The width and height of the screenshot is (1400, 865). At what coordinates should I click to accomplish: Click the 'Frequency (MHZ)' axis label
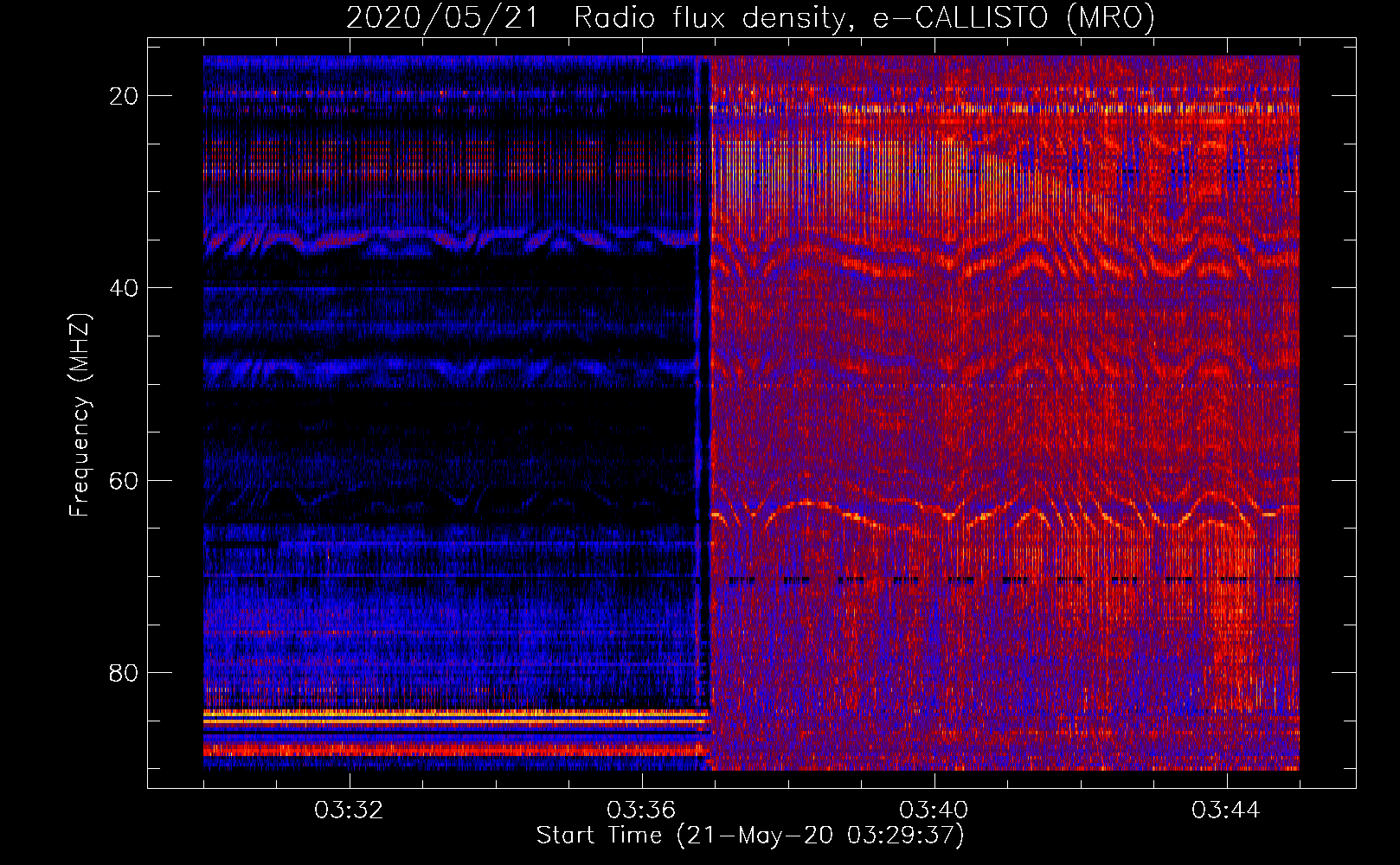coord(80,415)
